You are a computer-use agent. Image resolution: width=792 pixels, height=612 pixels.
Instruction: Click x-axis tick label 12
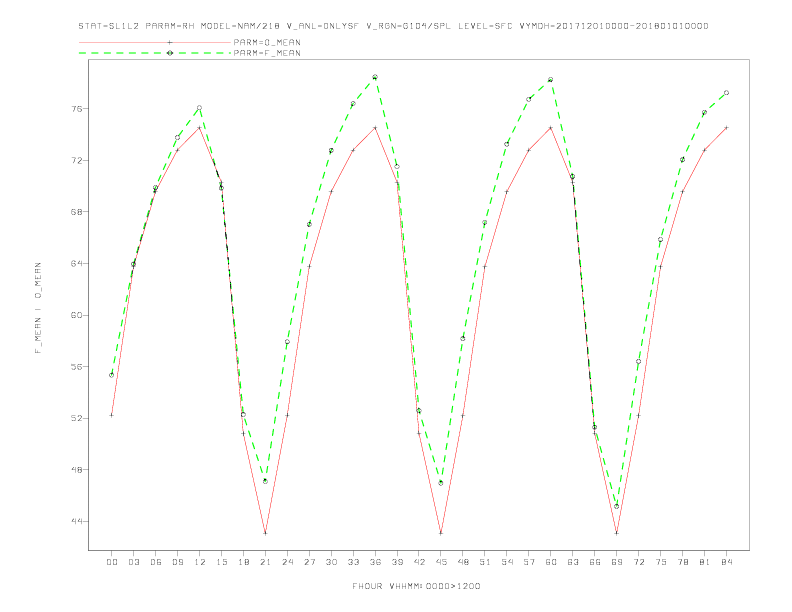[x=200, y=562]
